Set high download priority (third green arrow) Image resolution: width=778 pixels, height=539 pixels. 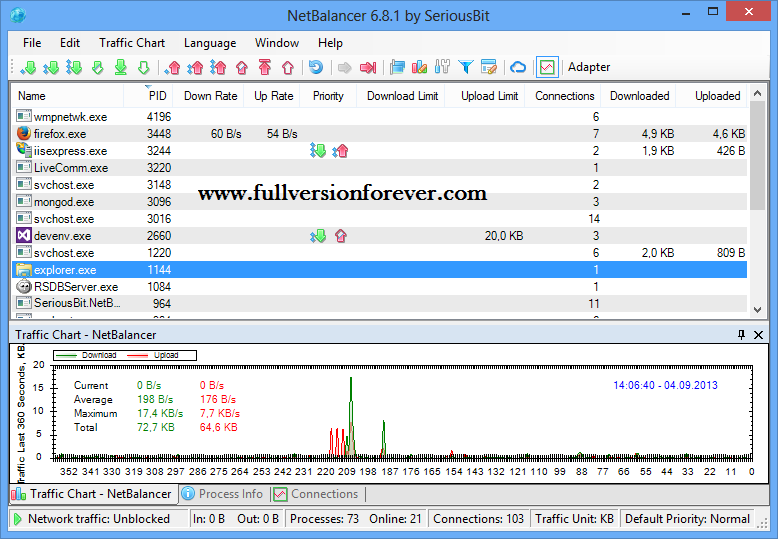coord(74,67)
